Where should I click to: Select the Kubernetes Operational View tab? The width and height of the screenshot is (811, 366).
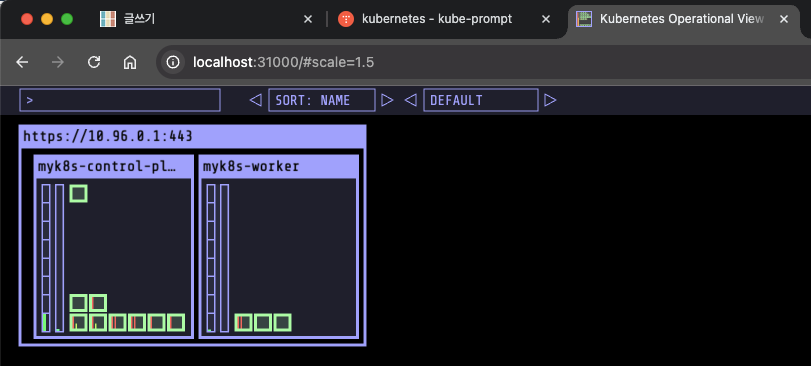coord(683,19)
